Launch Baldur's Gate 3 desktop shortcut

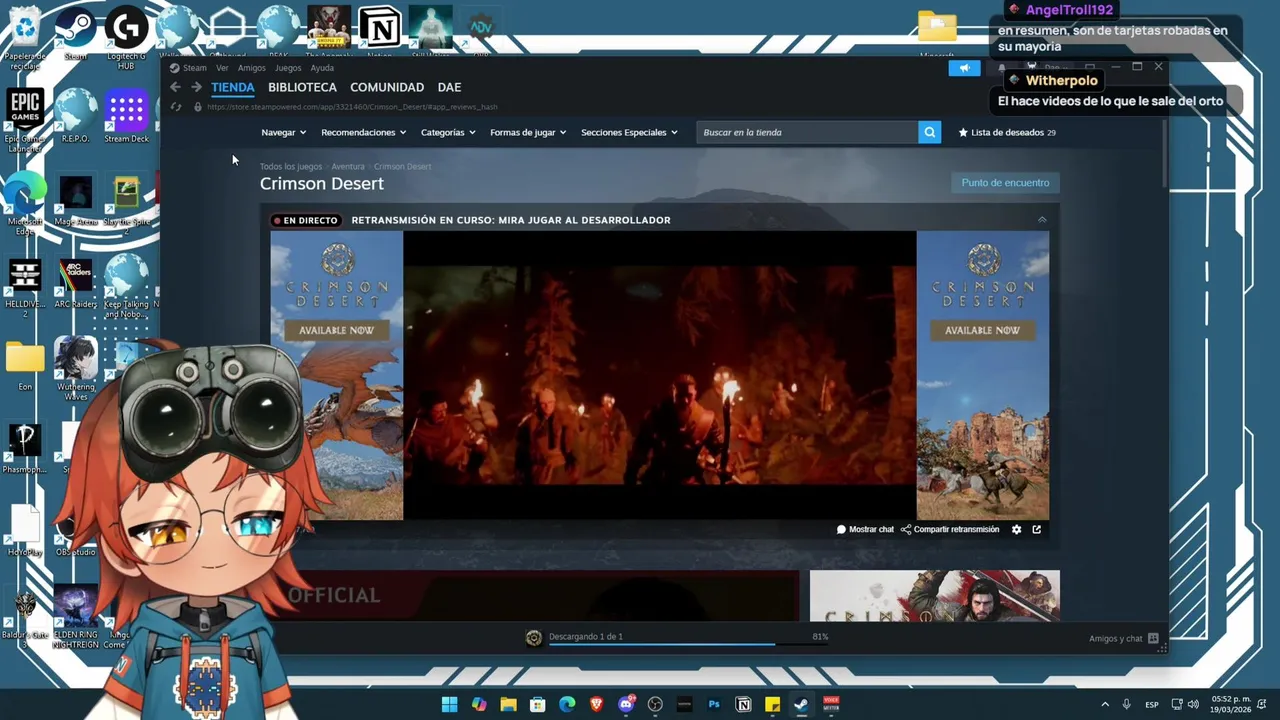click(x=25, y=618)
